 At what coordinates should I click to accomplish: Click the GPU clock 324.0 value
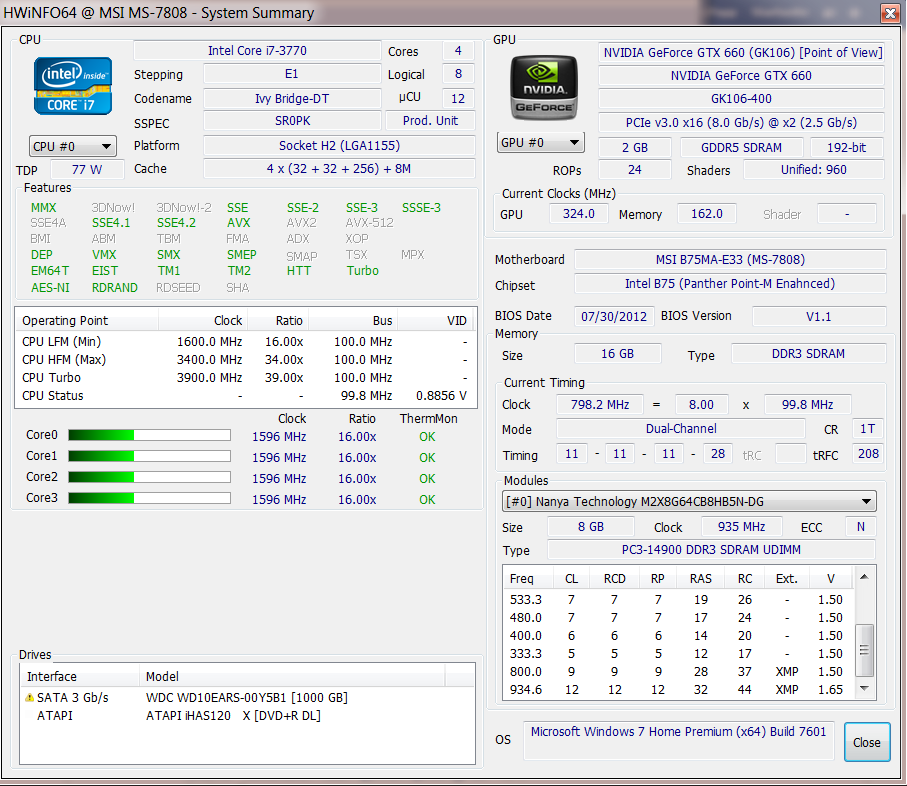click(578, 213)
